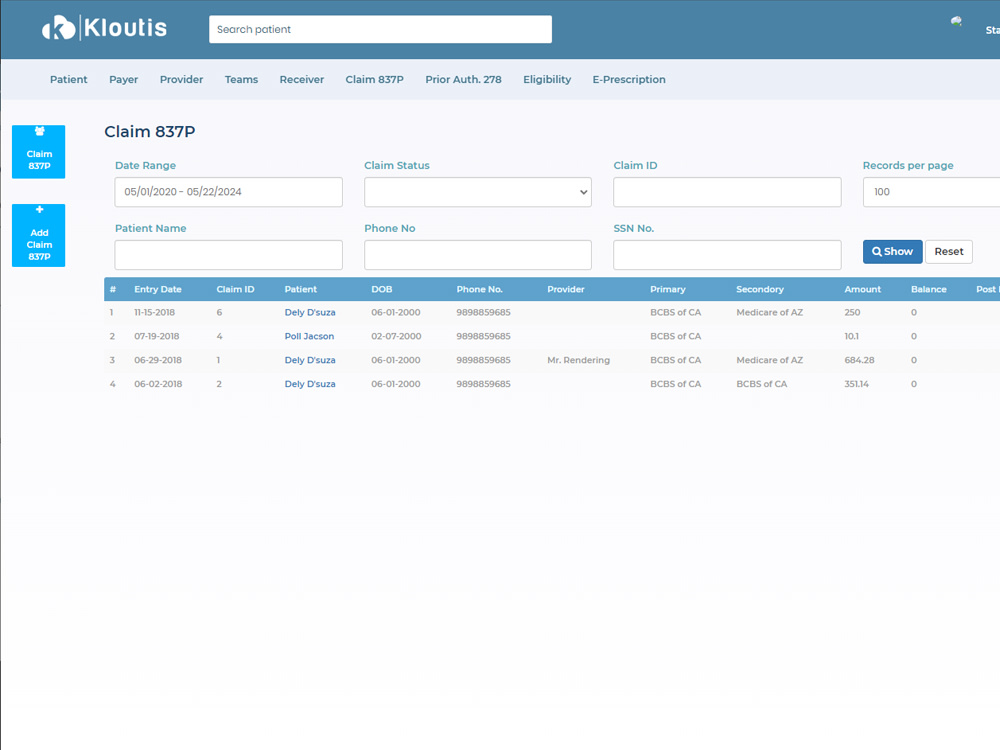Screen dimensions: 1000x750
Task: Select the 250 amount cell
Action: point(852,312)
